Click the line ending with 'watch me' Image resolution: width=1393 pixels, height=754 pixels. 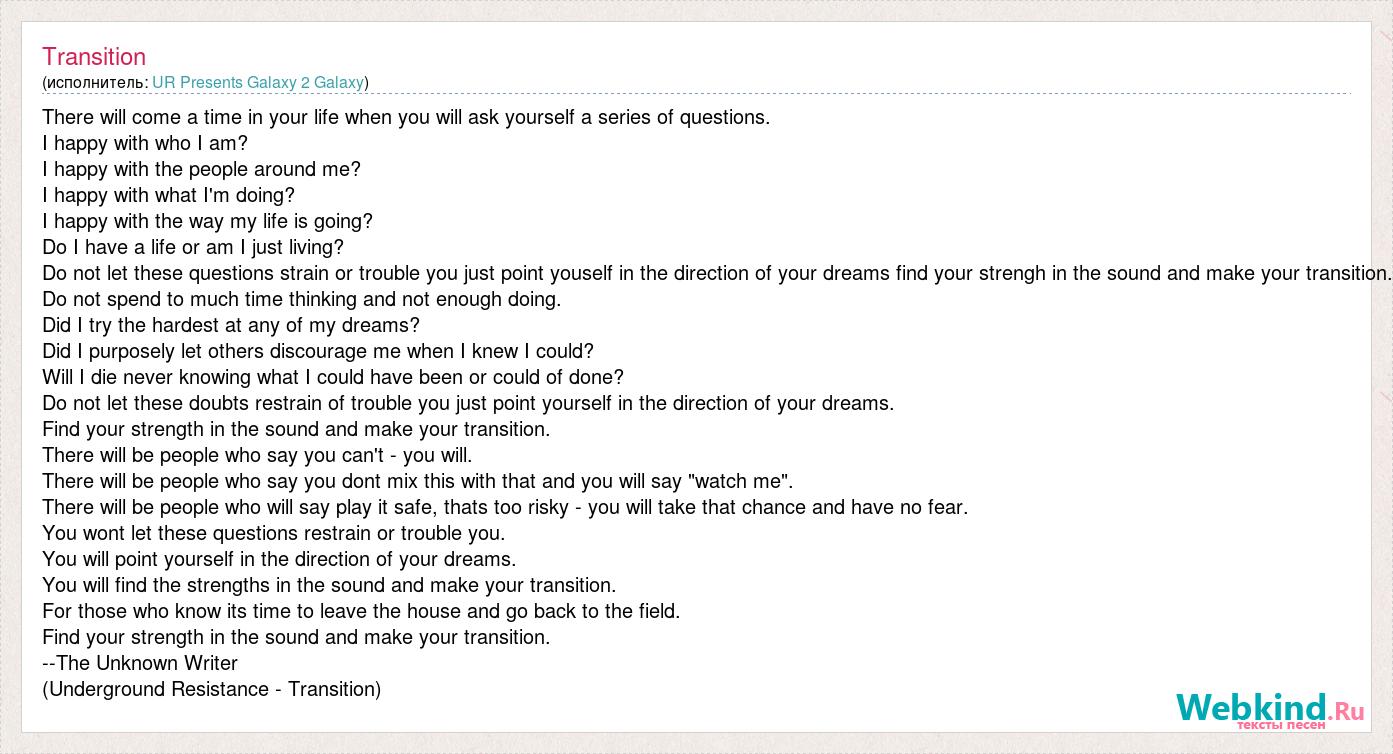point(418,481)
